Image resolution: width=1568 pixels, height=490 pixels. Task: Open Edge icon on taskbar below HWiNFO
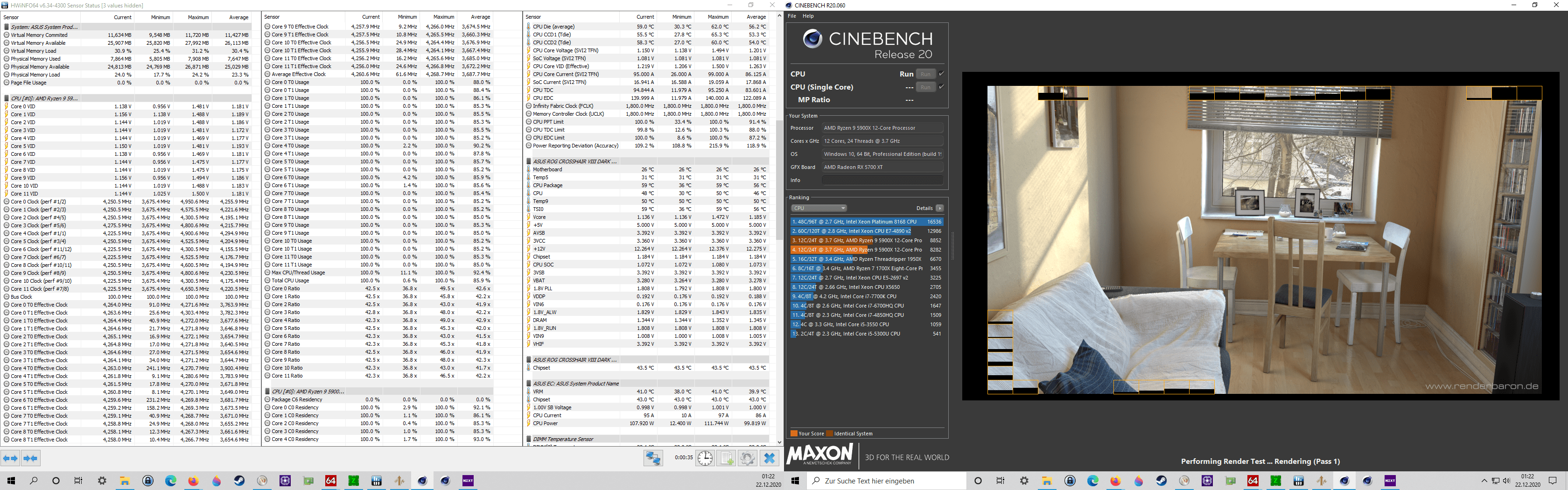pos(170,481)
